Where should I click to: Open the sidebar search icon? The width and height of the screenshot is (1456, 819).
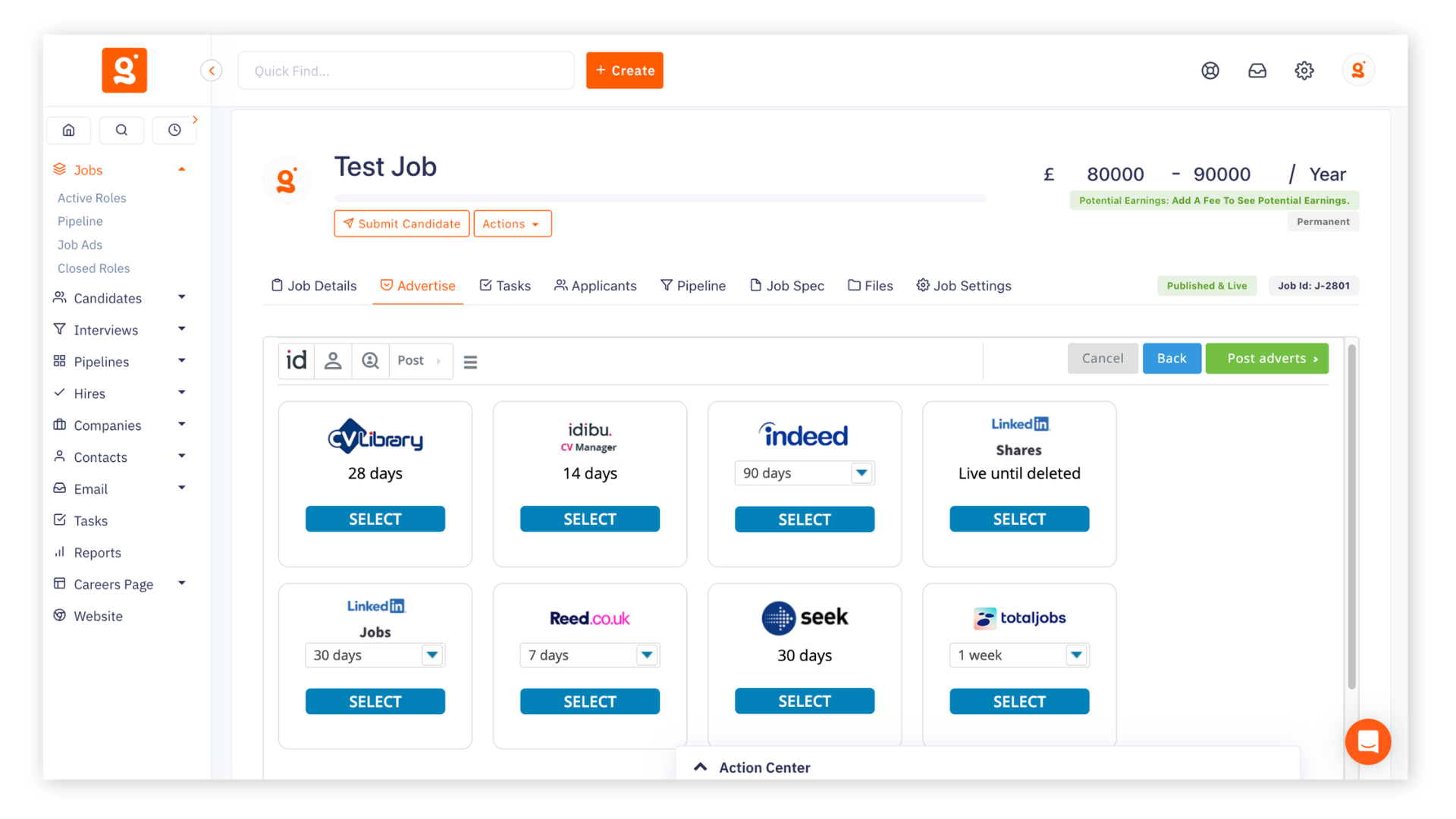coord(121,130)
